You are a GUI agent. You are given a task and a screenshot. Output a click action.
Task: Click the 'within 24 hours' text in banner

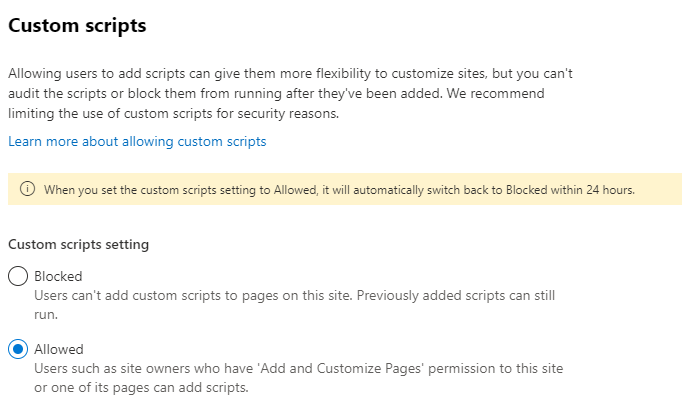point(593,189)
